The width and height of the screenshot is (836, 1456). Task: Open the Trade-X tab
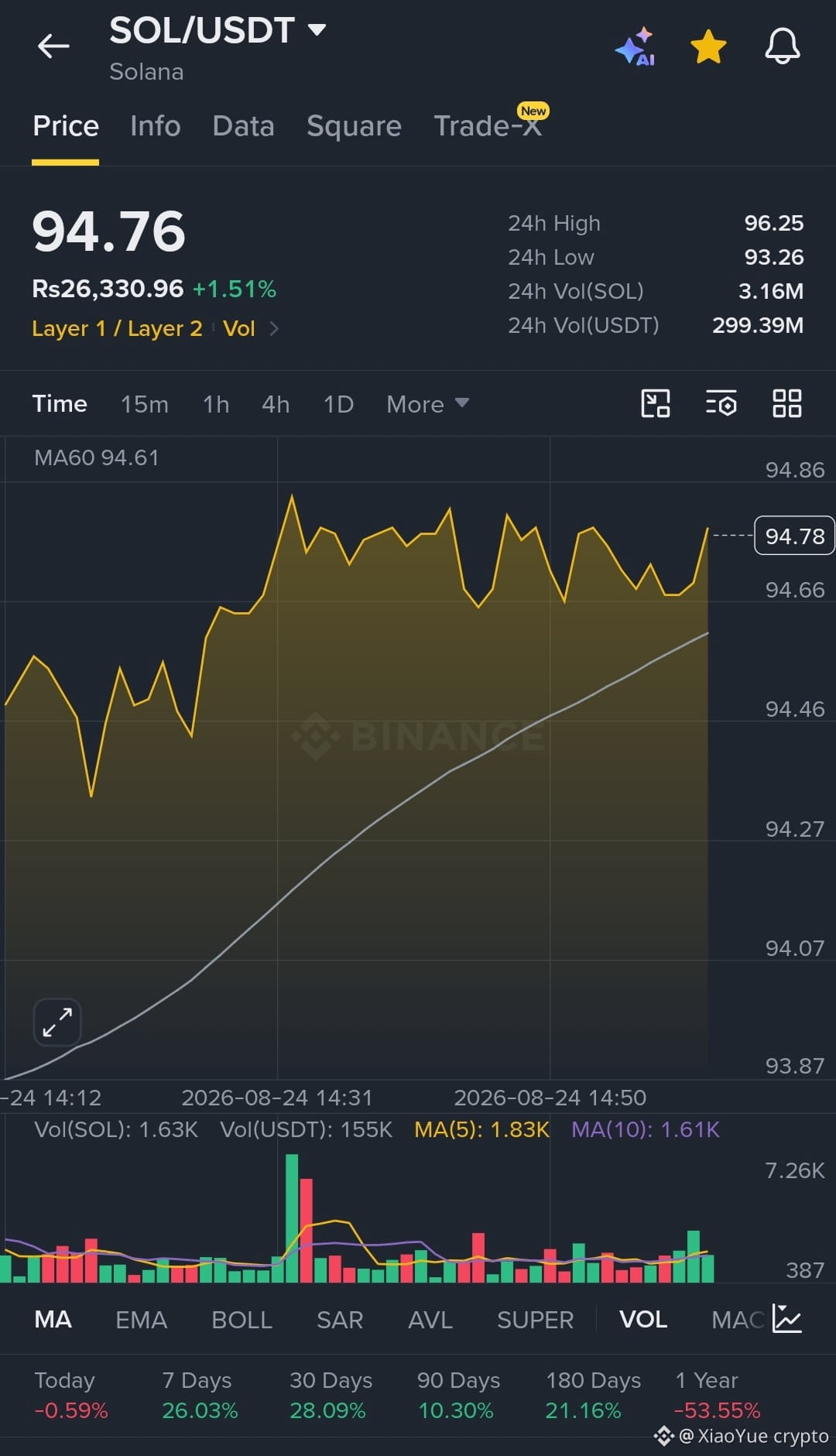pos(488,126)
